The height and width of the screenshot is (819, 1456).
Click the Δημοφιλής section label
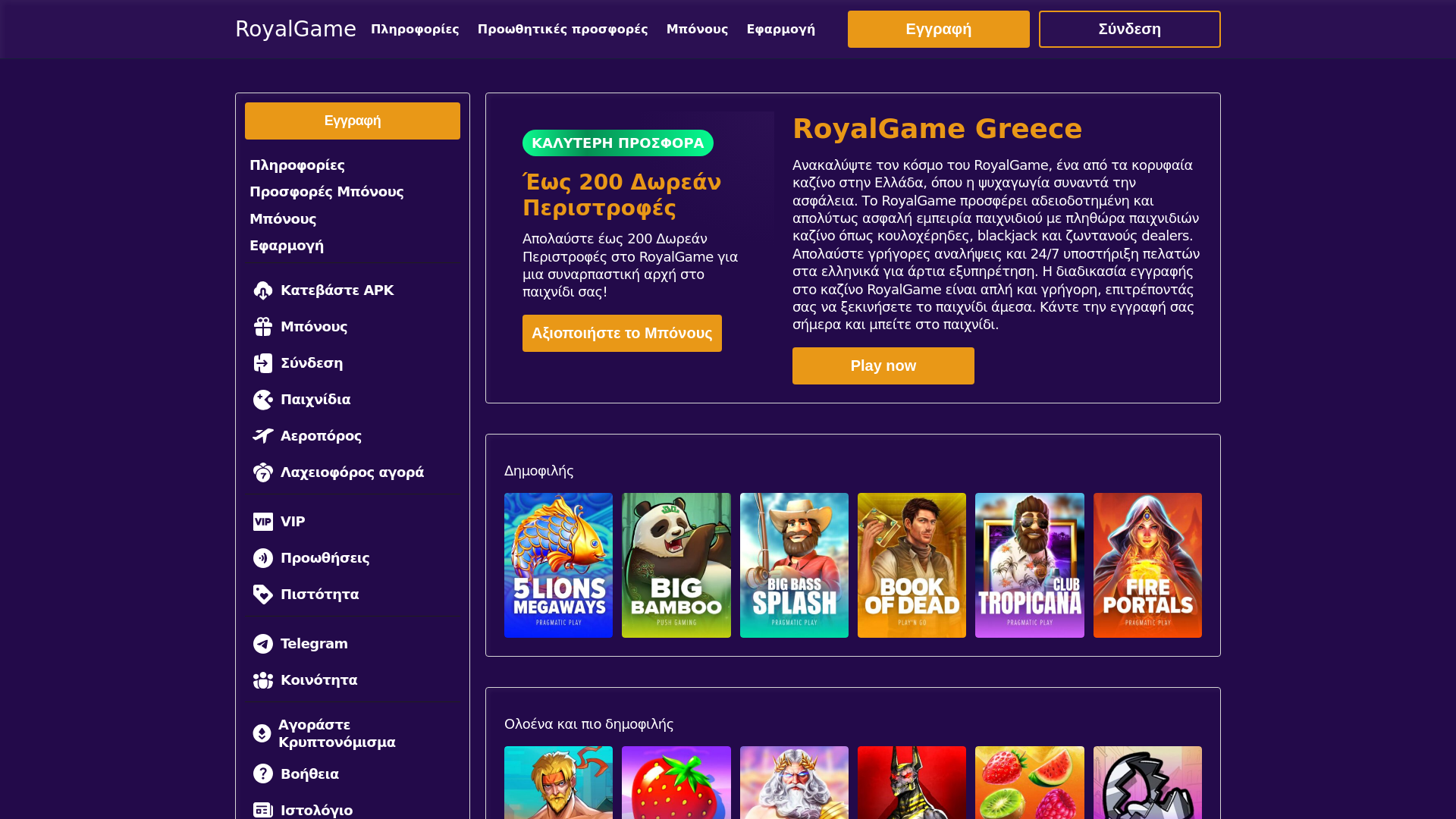coord(539,471)
